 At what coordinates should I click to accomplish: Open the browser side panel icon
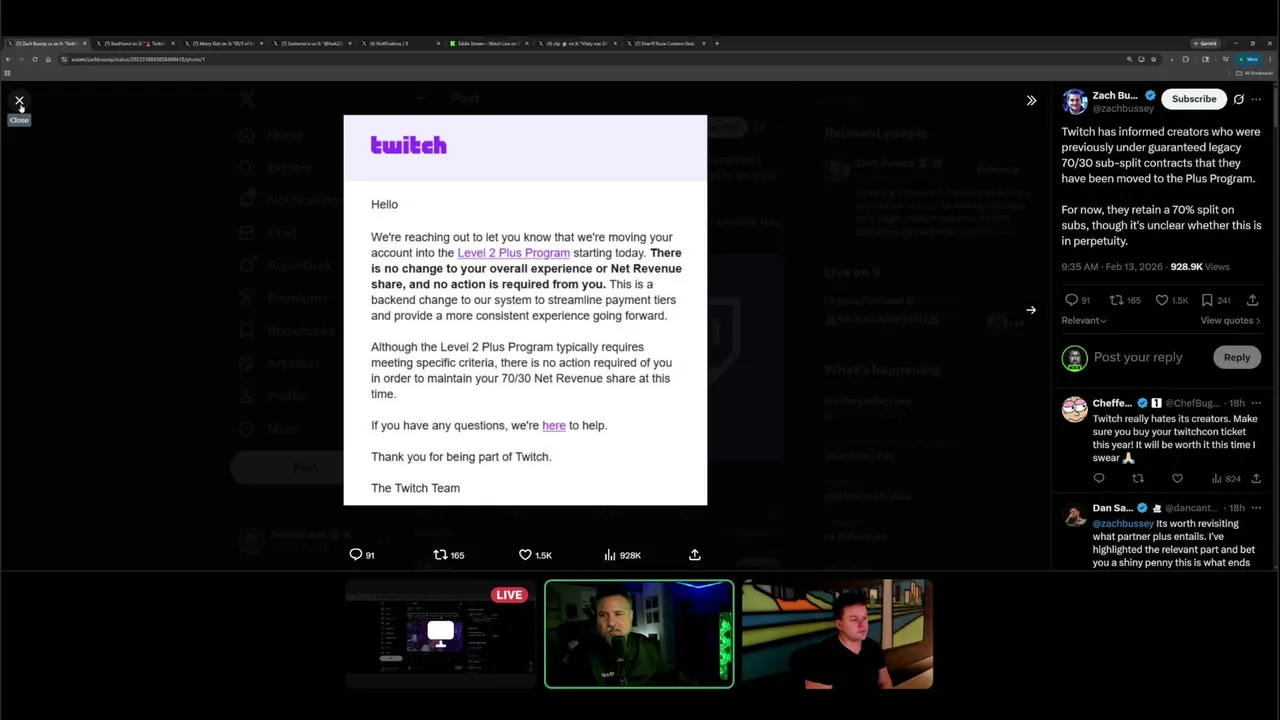click(x=1205, y=59)
